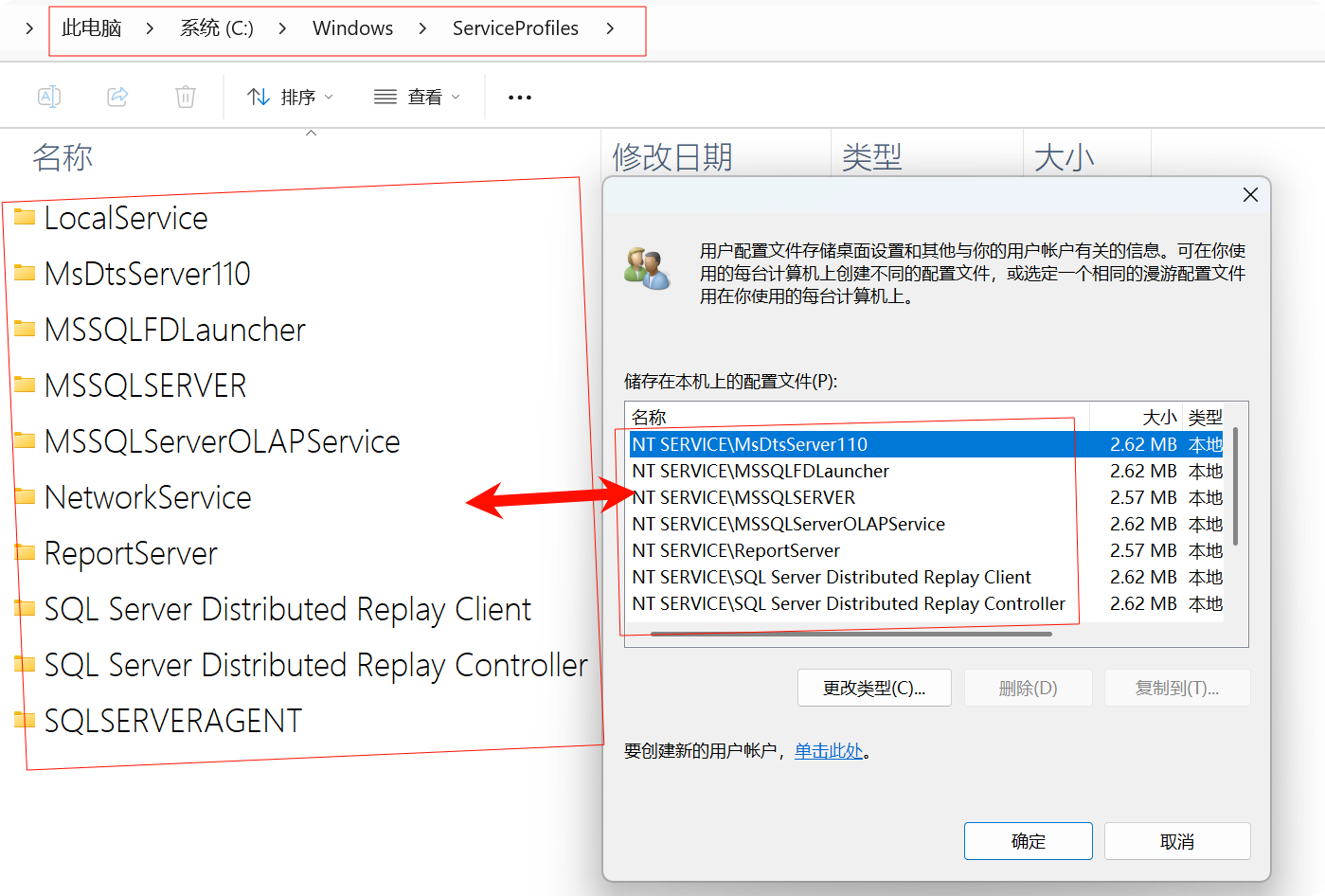Select the MsDtsServer110 folder icon
Screen dimensions: 1325x896
[25, 273]
